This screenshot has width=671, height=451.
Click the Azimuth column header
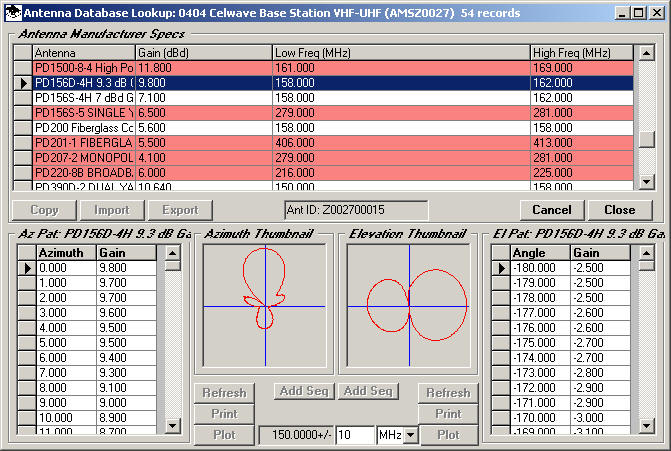coord(66,253)
